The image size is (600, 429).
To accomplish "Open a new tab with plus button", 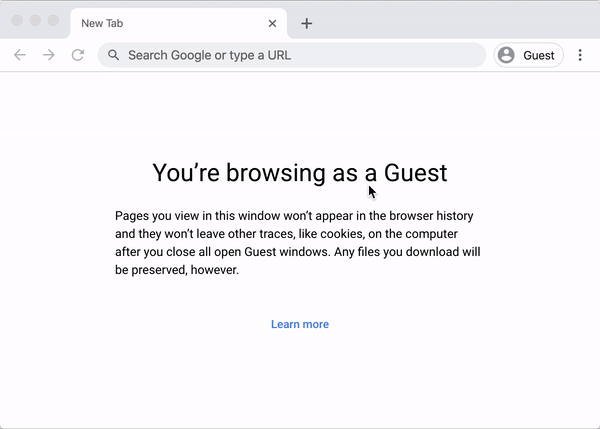I will point(307,24).
